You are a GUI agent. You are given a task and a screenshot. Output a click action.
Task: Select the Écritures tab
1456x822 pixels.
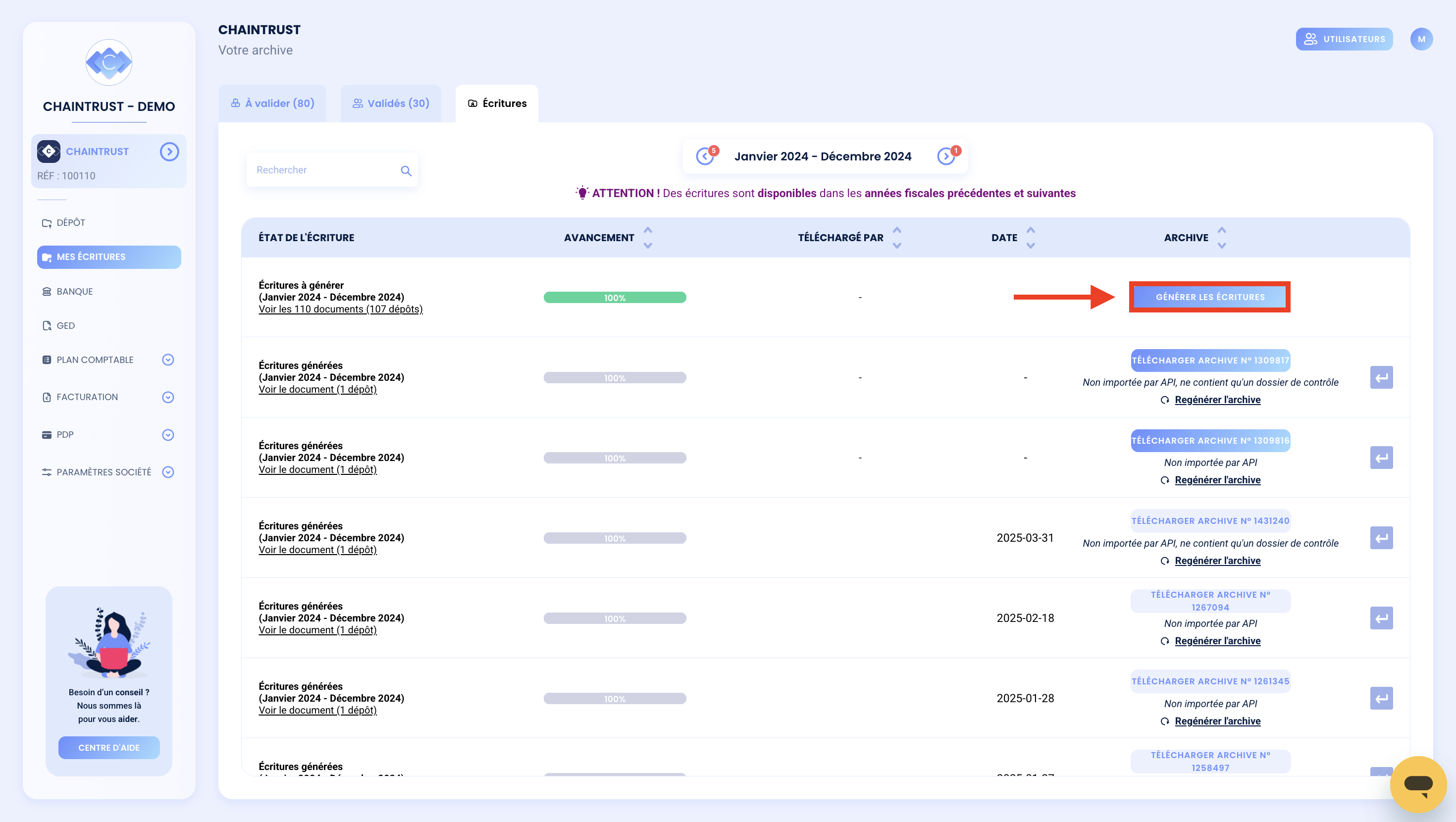497,103
